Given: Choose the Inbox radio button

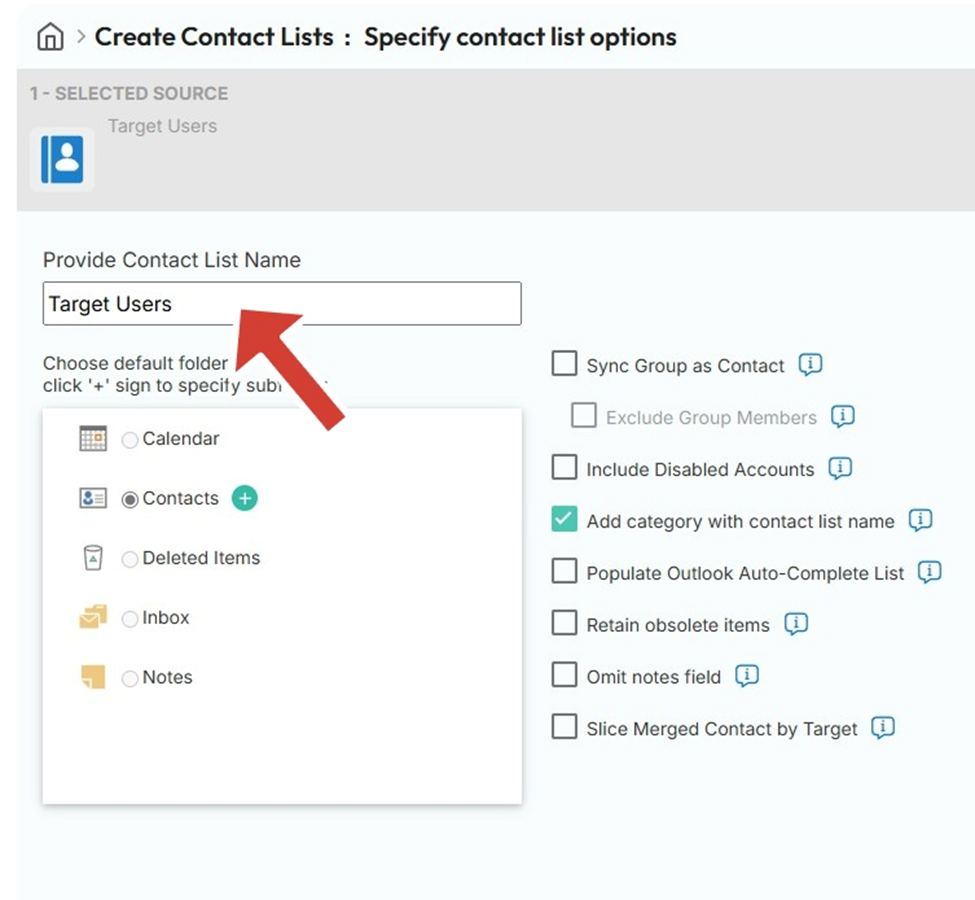Looking at the screenshot, I should [129, 619].
